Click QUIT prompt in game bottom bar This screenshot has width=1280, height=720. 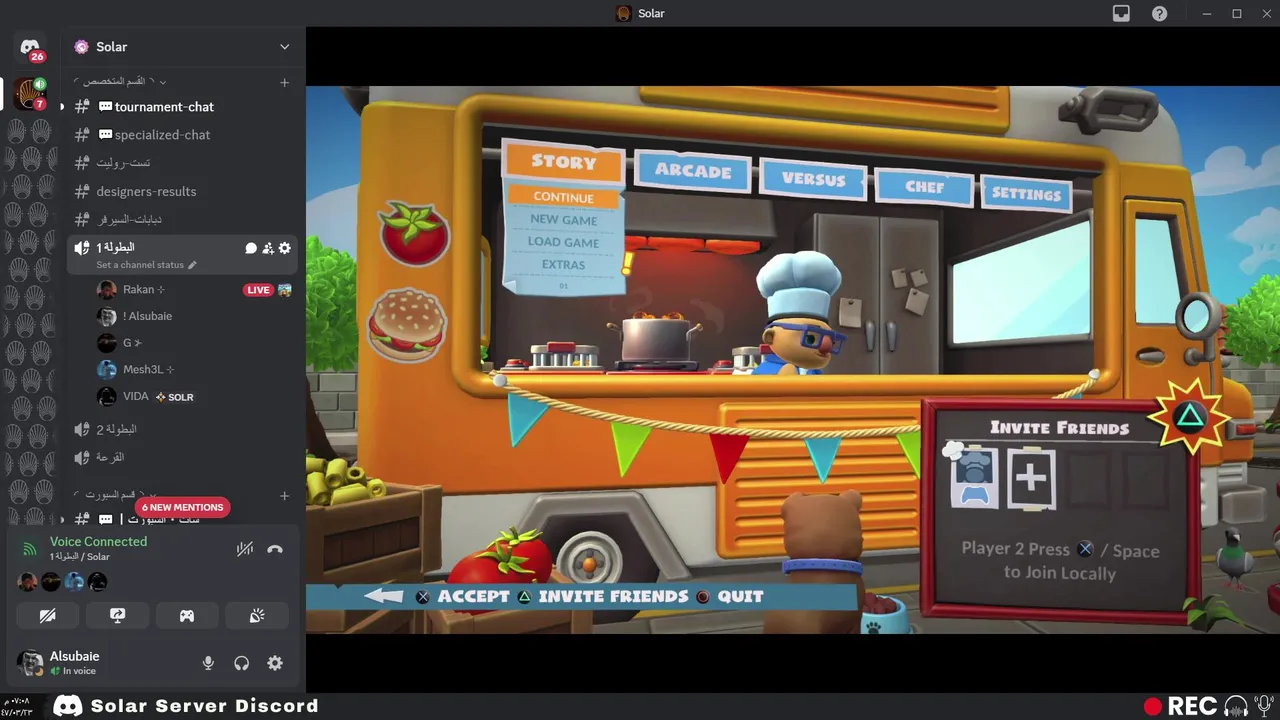(730, 597)
